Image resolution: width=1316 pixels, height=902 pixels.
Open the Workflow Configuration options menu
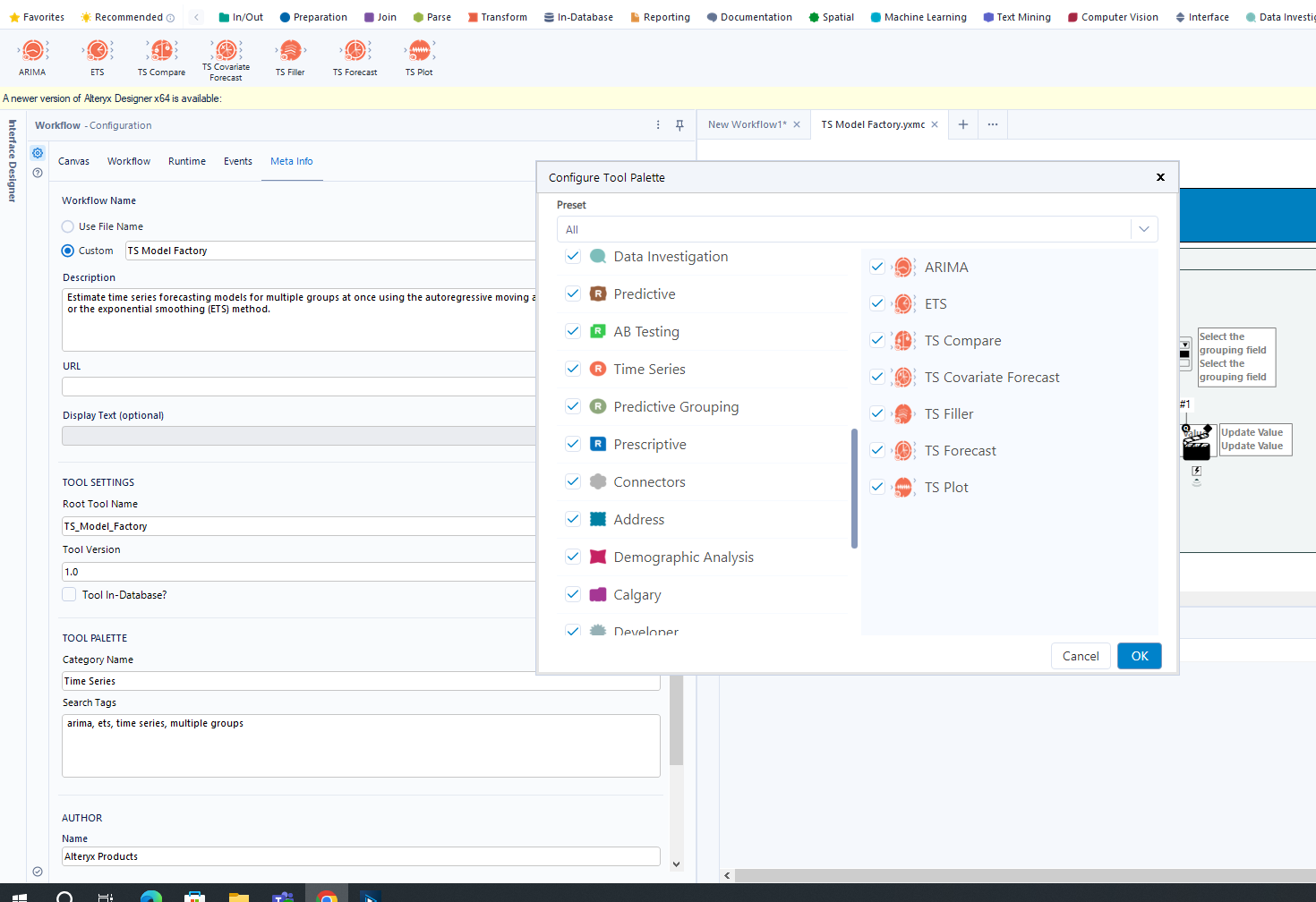pos(658,124)
